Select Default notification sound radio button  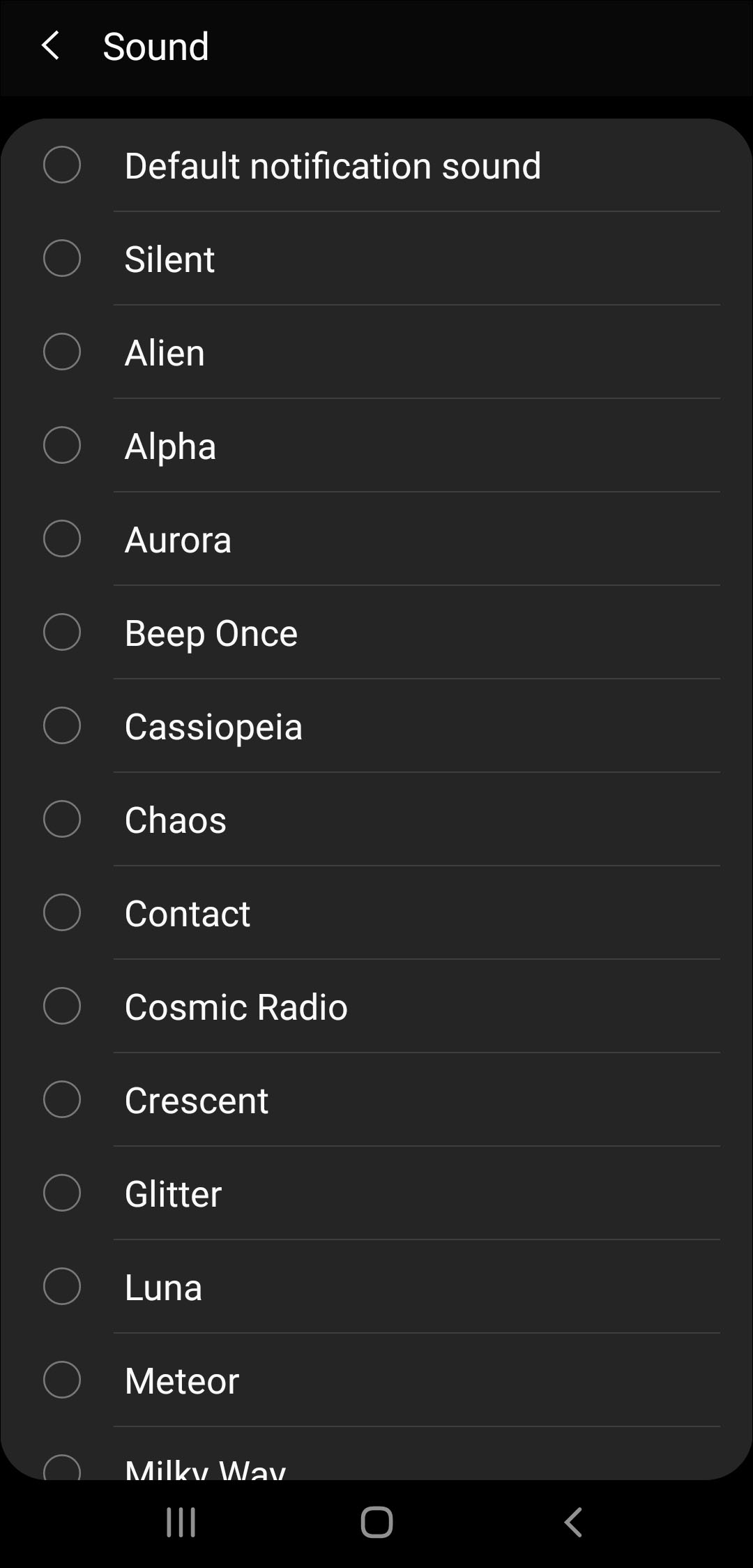62,165
